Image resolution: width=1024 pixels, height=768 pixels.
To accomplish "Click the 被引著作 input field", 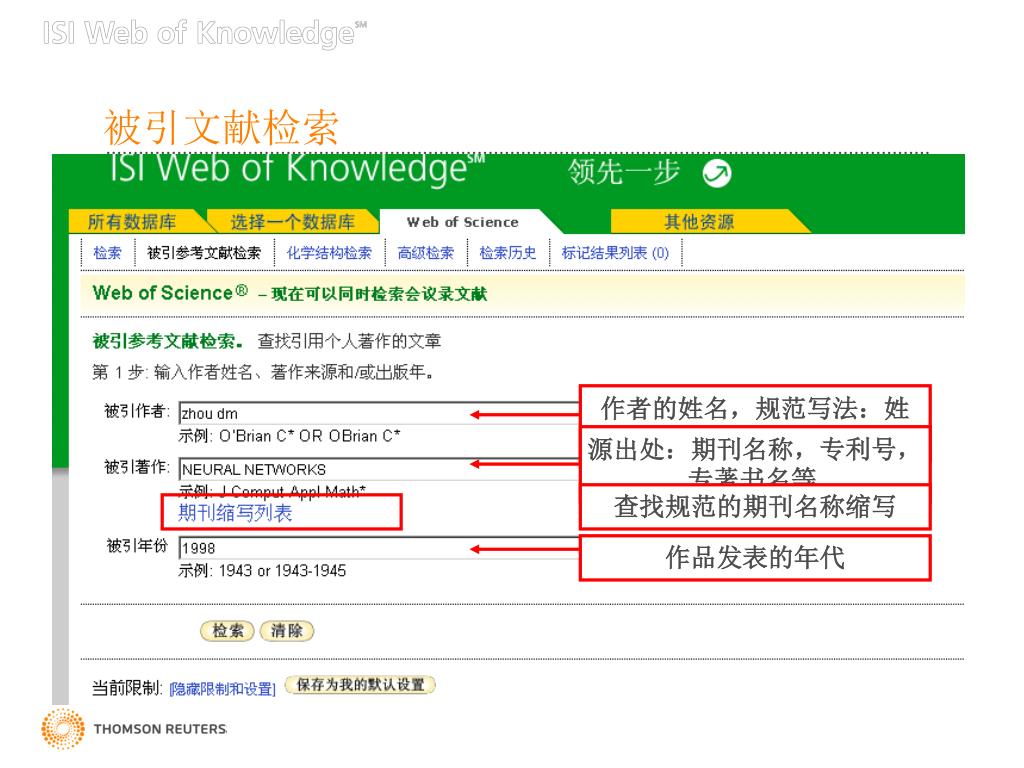I will point(379,470).
